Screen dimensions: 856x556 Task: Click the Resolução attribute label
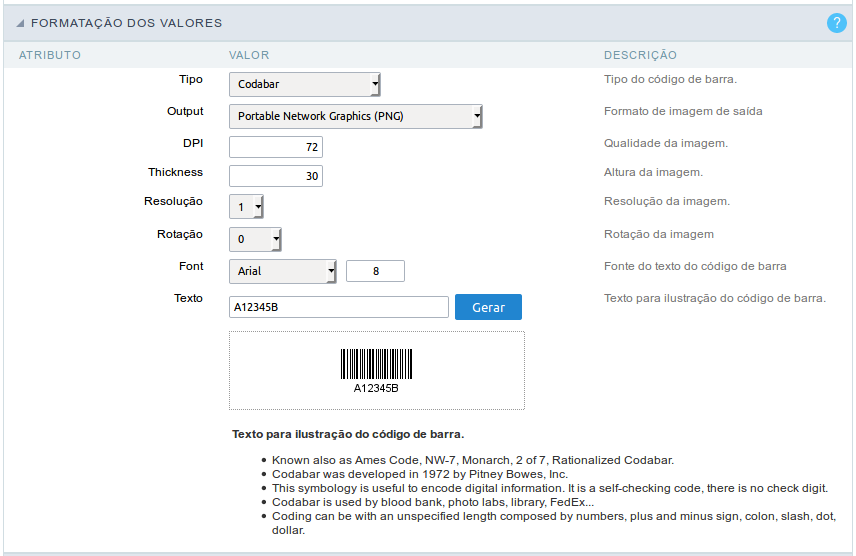pyautogui.click(x=173, y=202)
